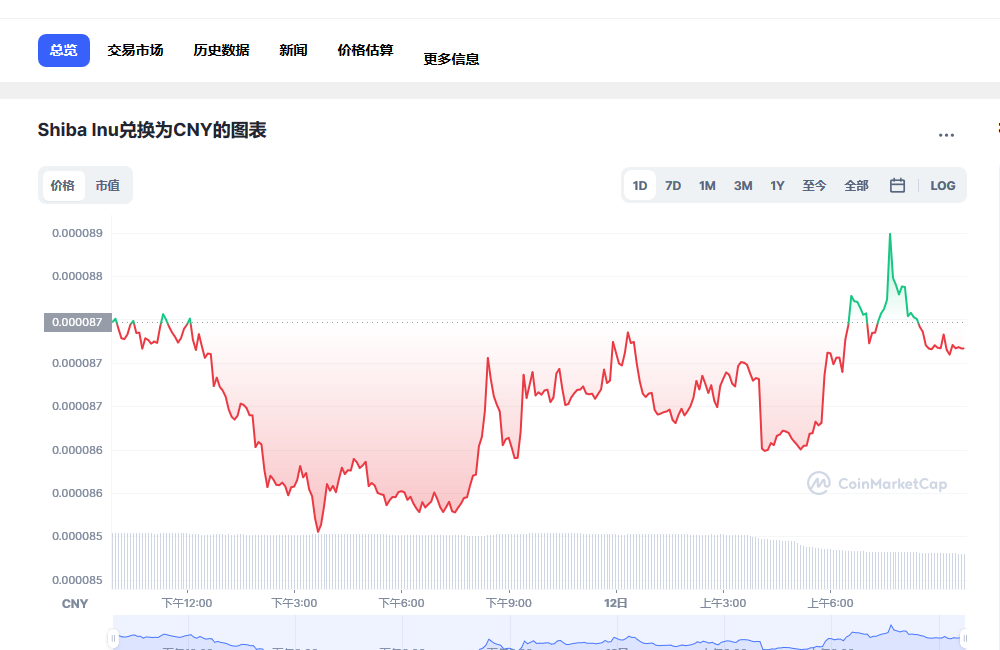
Task: Switch the chart to 市值 market cap
Action: tap(108, 186)
